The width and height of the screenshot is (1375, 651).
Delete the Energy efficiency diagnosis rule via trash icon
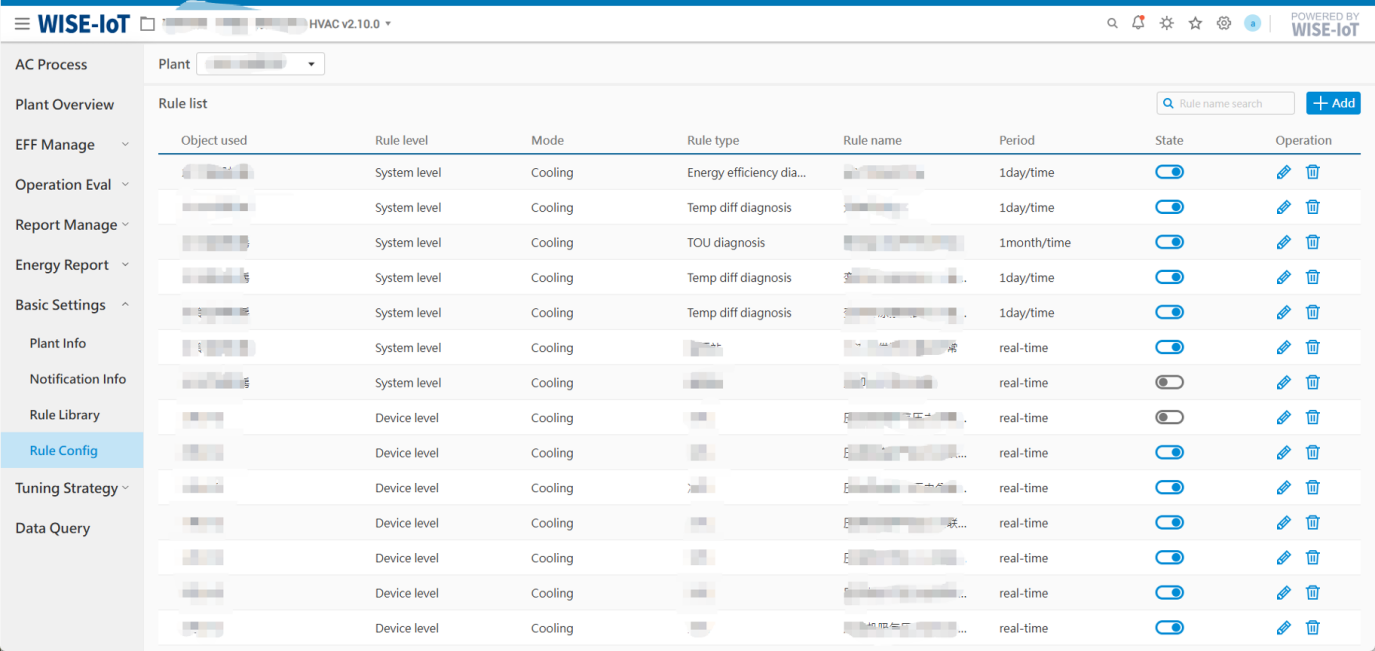click(1313, 172)
